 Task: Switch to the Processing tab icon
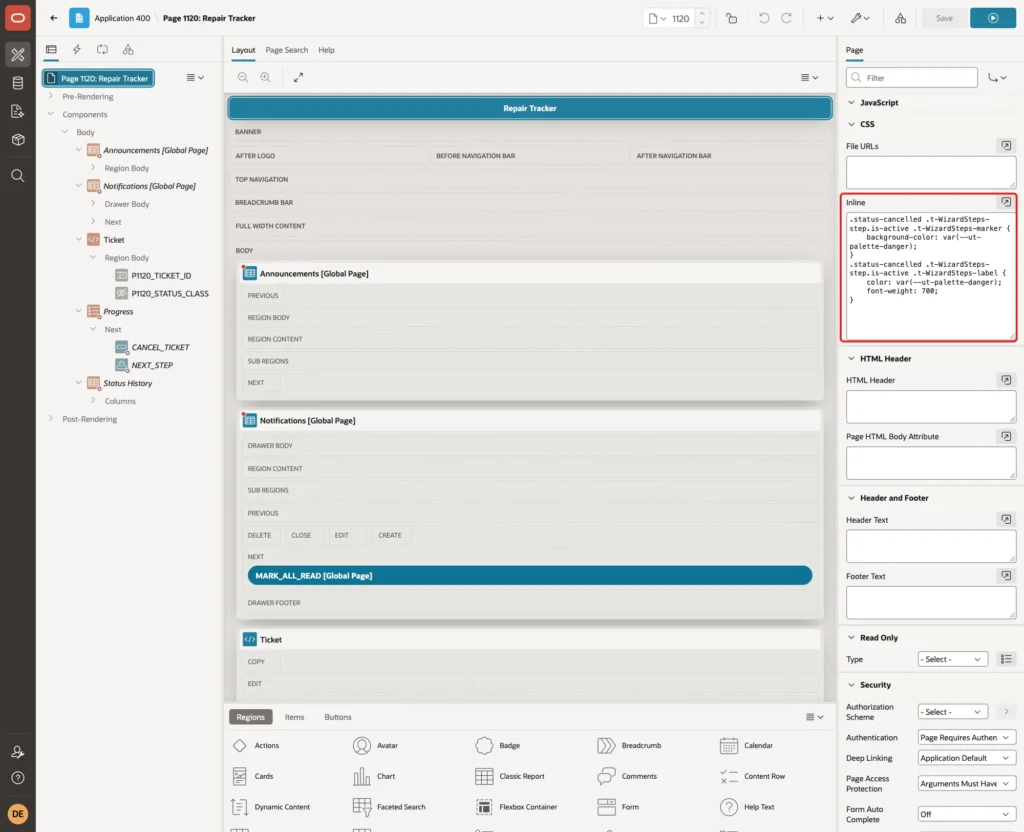pos(103,50)
